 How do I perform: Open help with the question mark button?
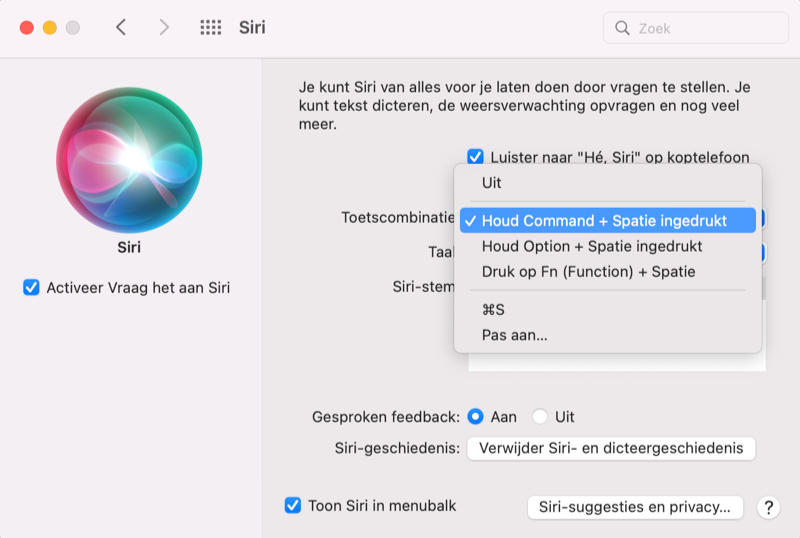point(768,507)
